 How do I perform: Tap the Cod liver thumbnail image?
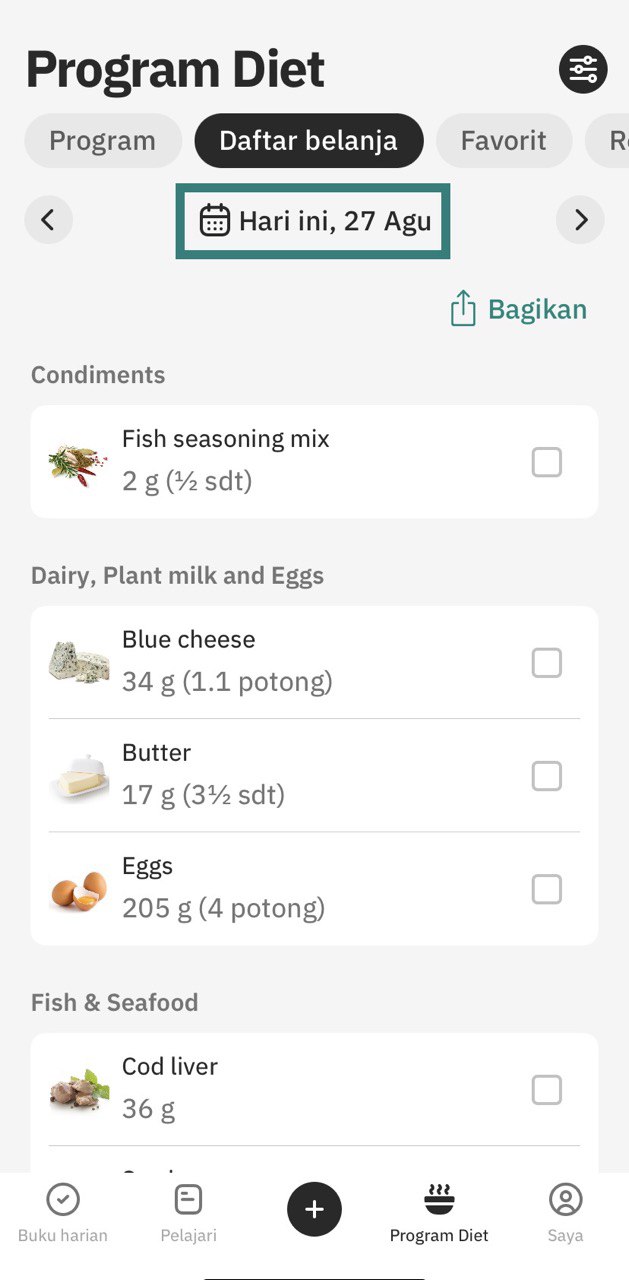79,1089
